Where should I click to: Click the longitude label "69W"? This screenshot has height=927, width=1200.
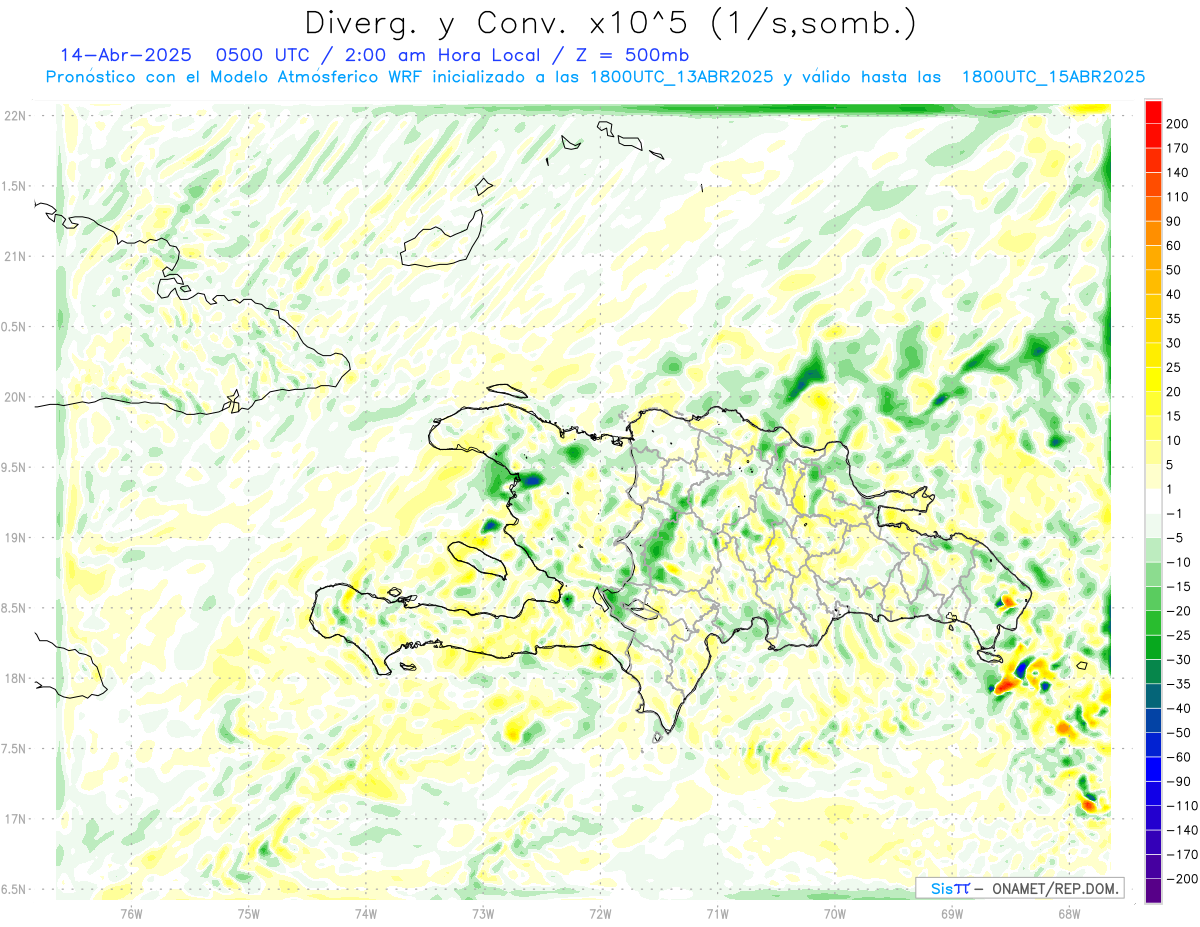[x=952, y=913]
